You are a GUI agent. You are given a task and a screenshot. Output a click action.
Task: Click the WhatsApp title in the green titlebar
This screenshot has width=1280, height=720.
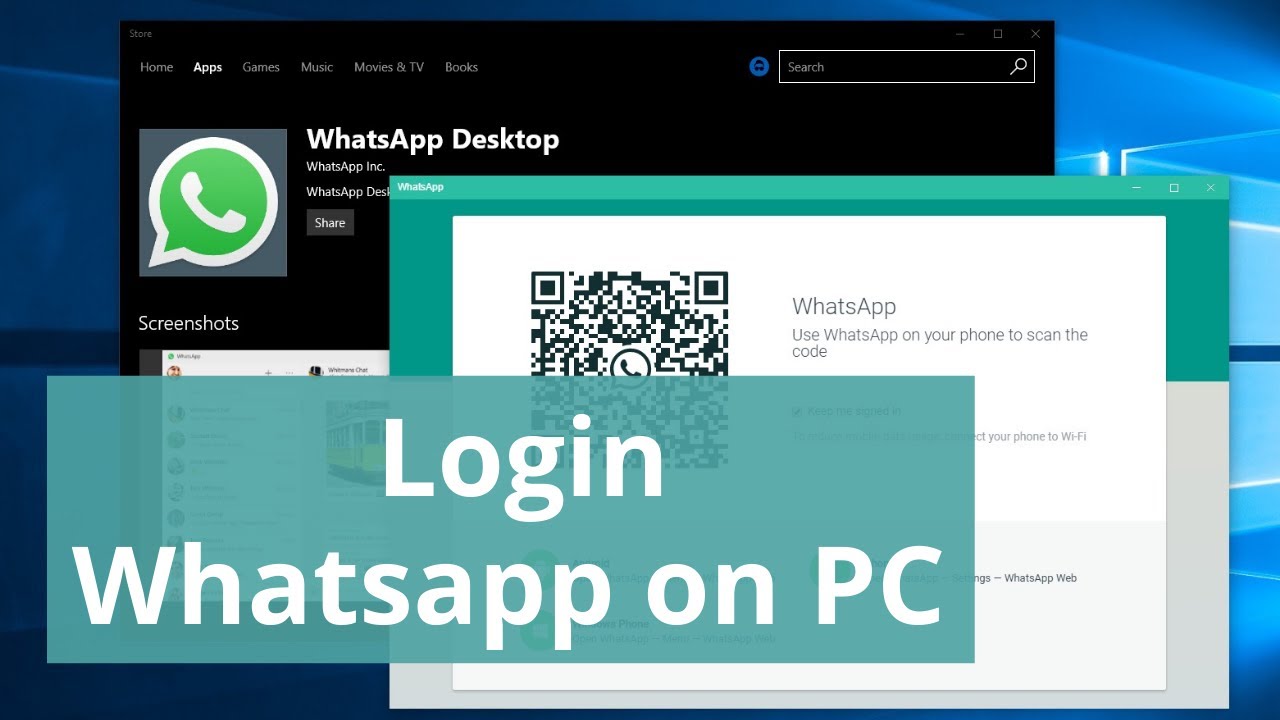[x=420, y=187]
